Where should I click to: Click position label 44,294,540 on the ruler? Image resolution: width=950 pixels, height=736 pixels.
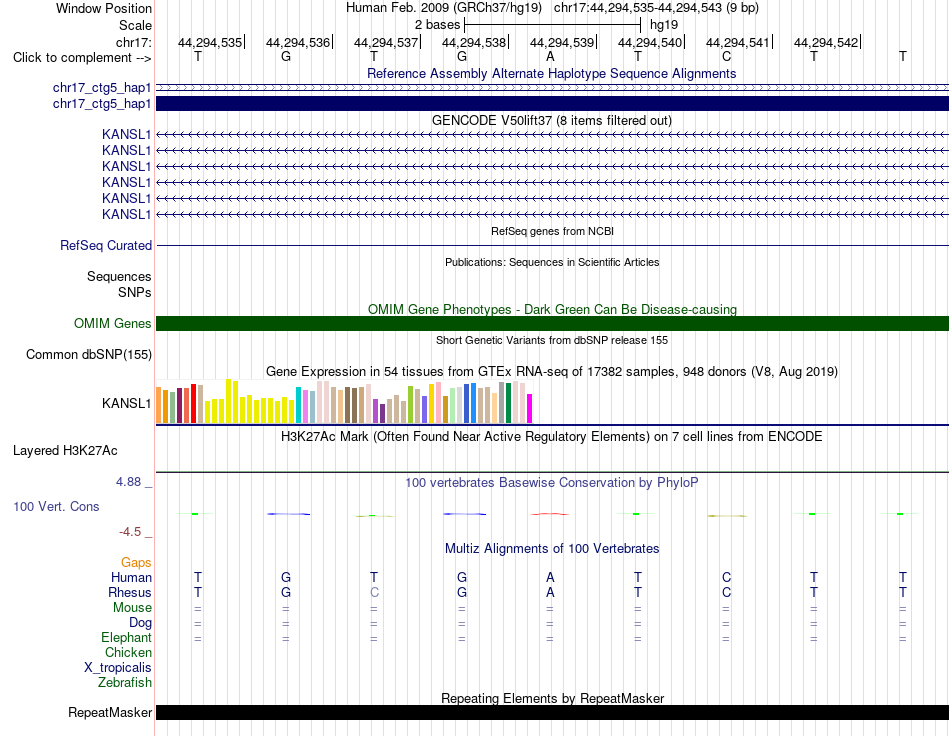point(649,42)
